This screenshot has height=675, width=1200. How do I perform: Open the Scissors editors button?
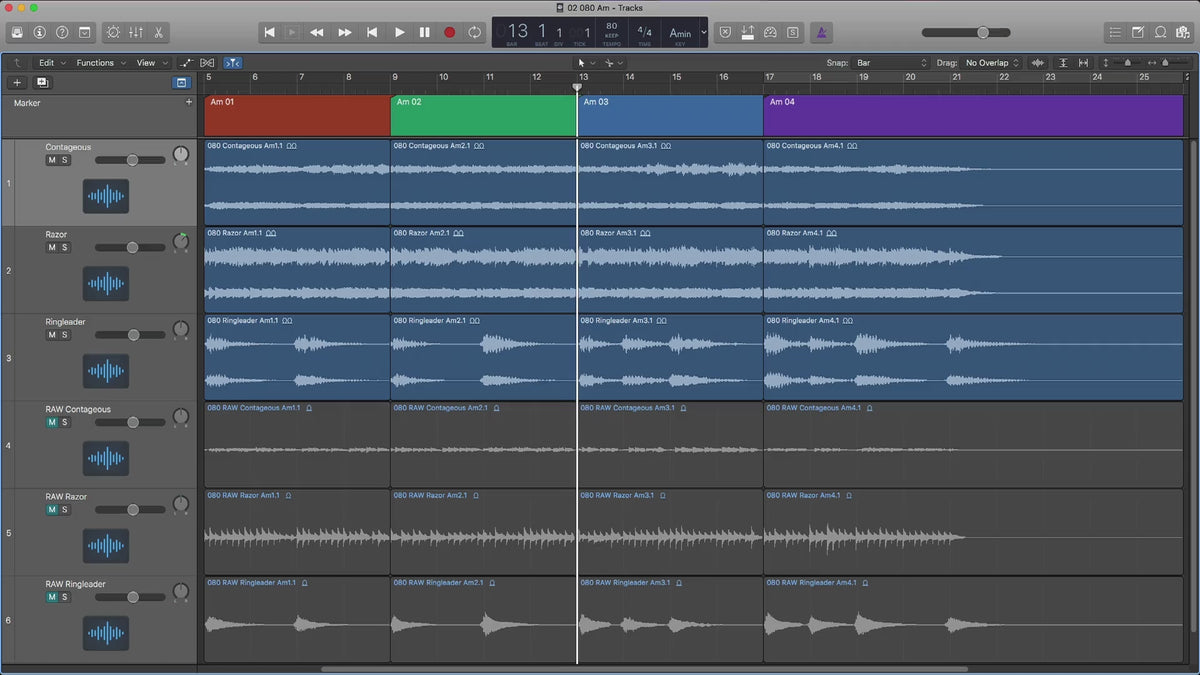(x=159, y=32)
